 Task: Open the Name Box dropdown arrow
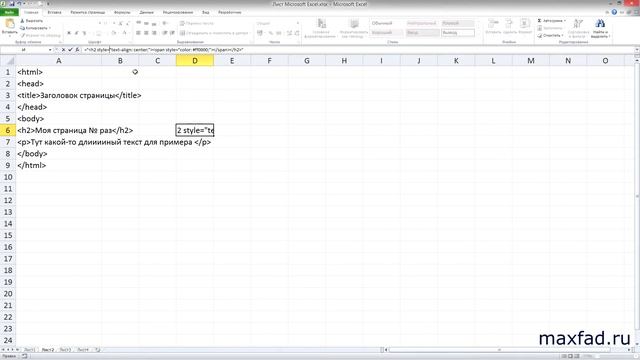[x=50, y=50]
